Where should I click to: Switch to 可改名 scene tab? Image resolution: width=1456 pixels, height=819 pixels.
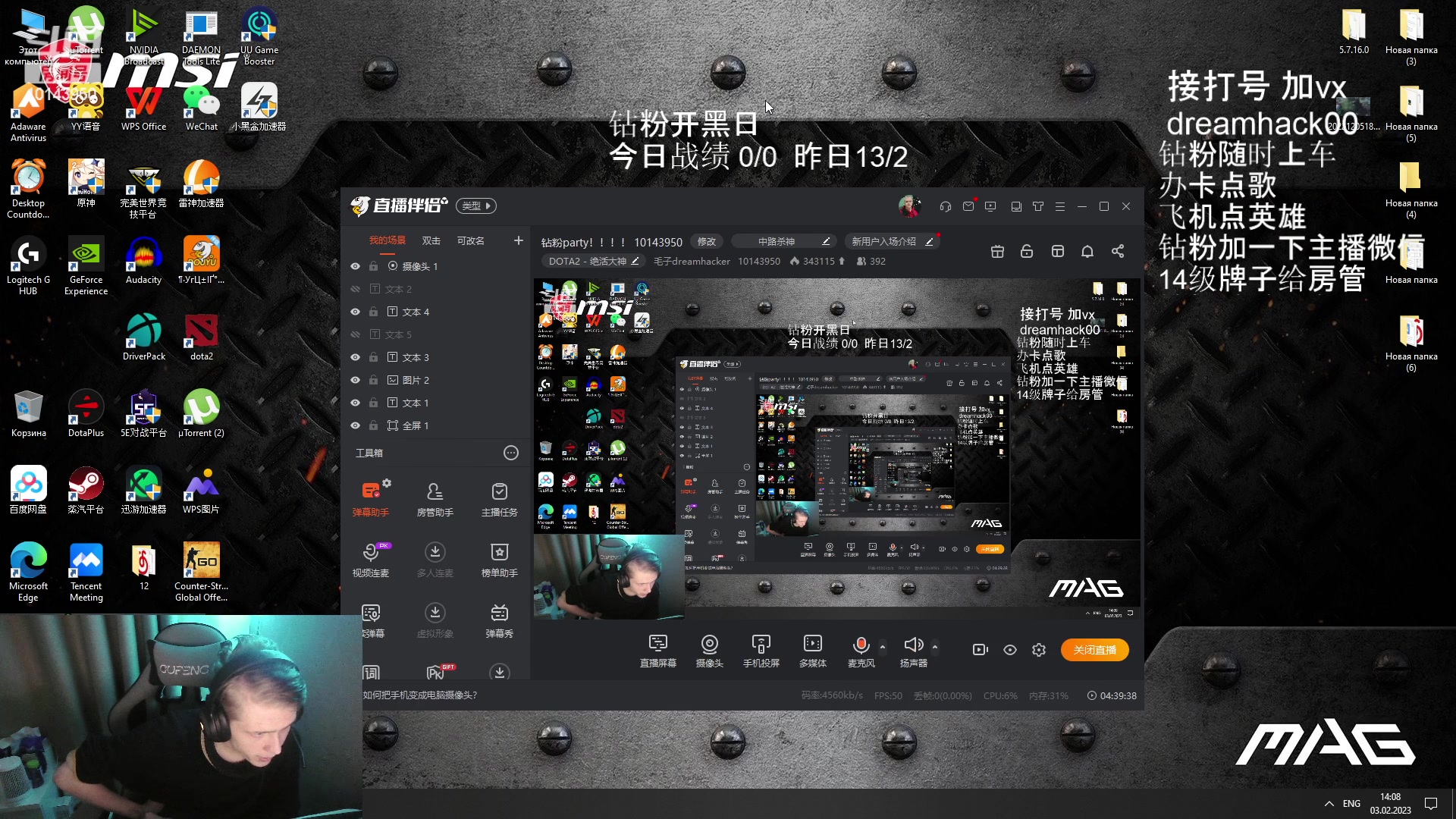click(x=470, y=240)
